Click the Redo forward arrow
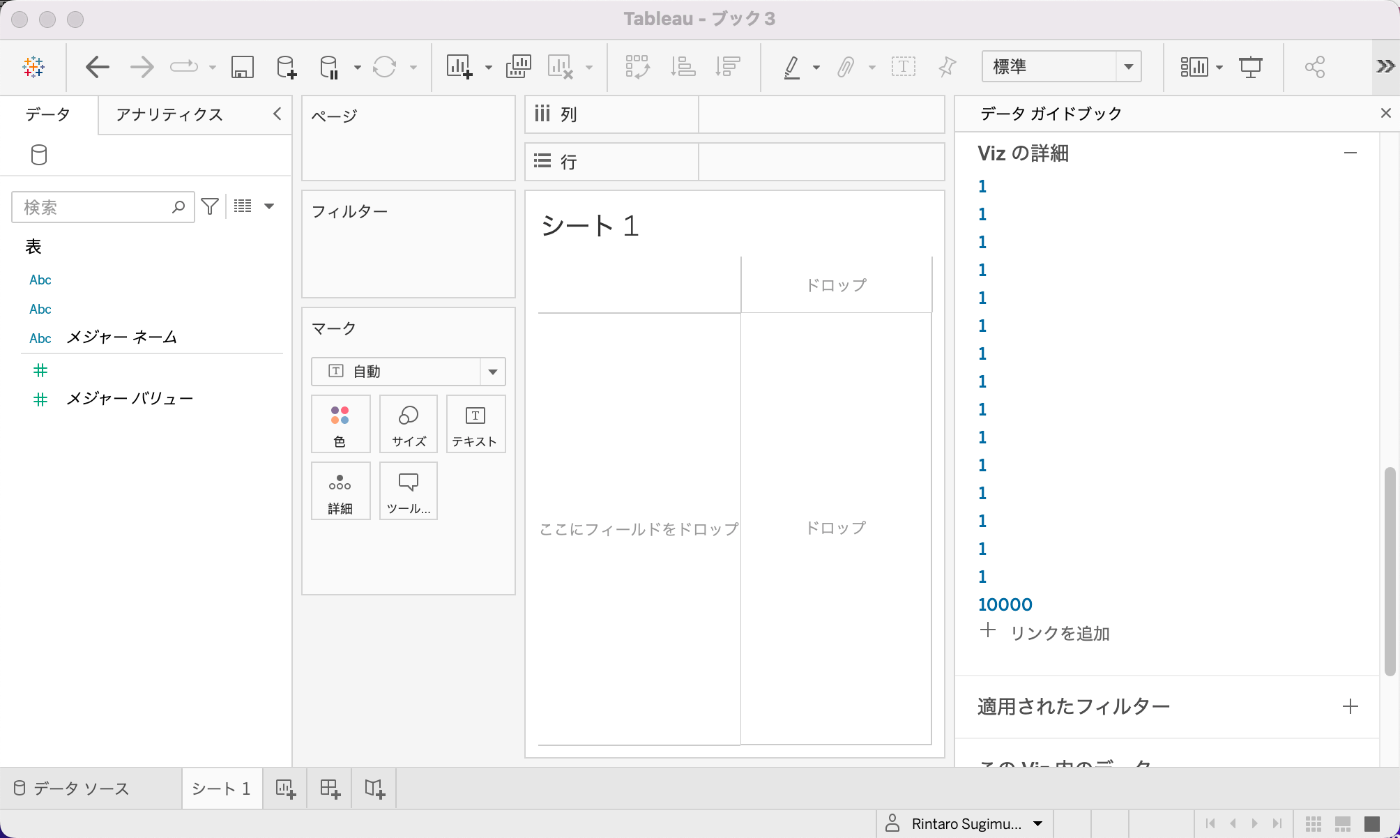The image size is (1400, 838). pyautogui.click(x=142, y=67)
